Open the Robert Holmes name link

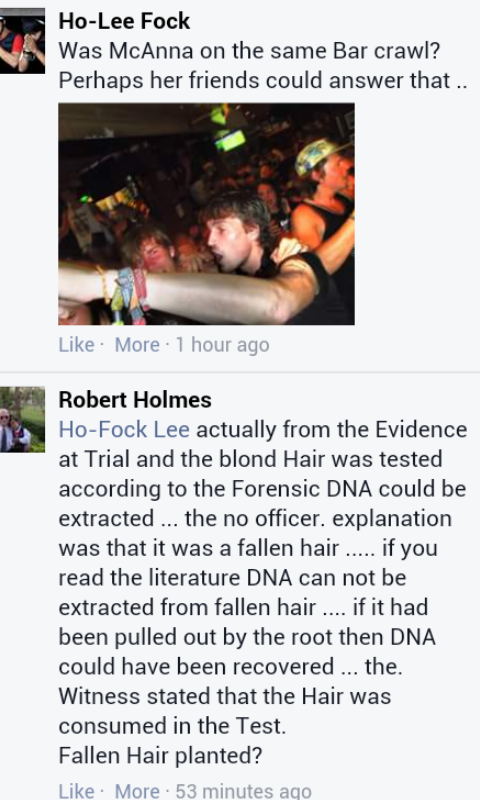135,399
